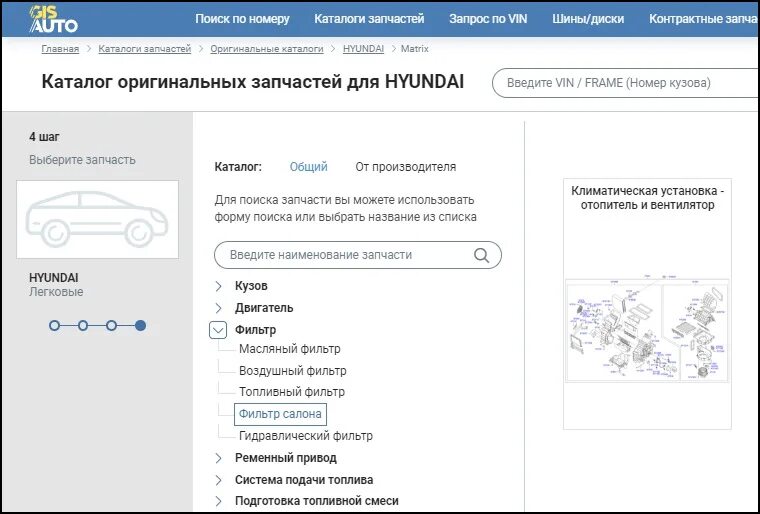Switch to От производителя catalog tab

click(x=406, y=167)
